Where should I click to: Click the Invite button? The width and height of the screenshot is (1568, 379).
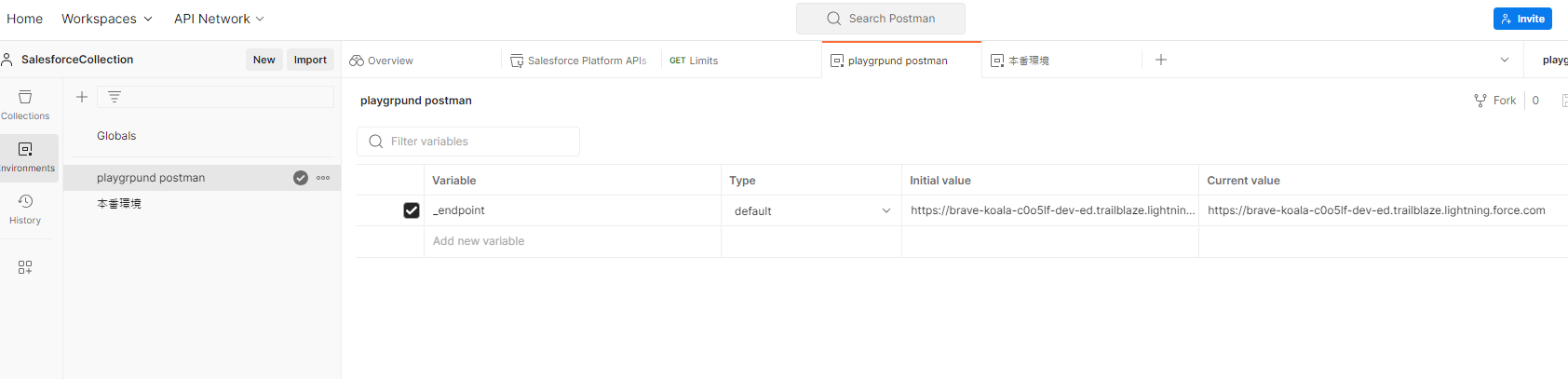1522,19
